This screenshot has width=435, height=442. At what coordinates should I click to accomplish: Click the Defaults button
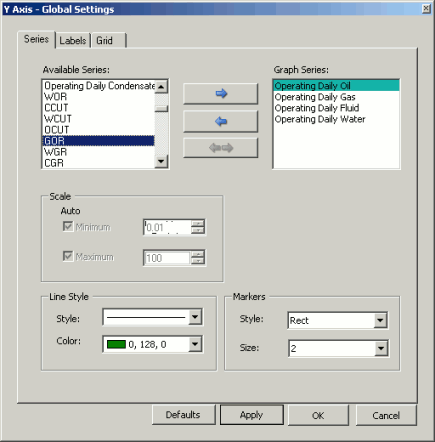tap(184, 415)
